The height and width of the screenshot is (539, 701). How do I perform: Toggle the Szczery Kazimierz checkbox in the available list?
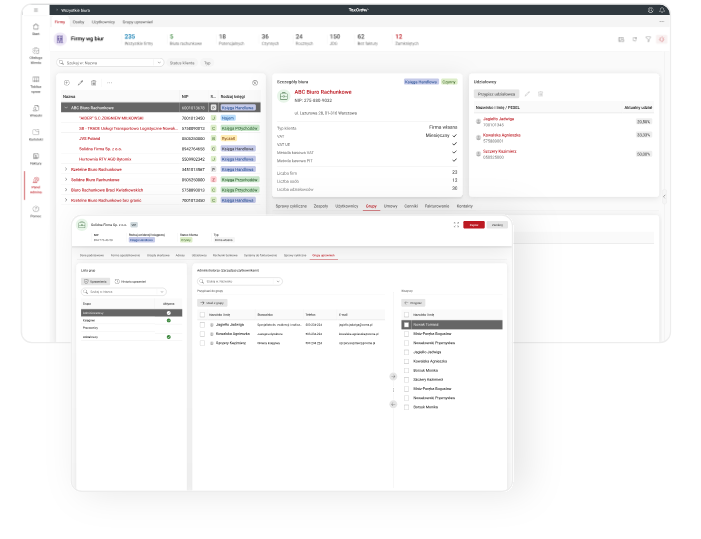tap(406, 379)
